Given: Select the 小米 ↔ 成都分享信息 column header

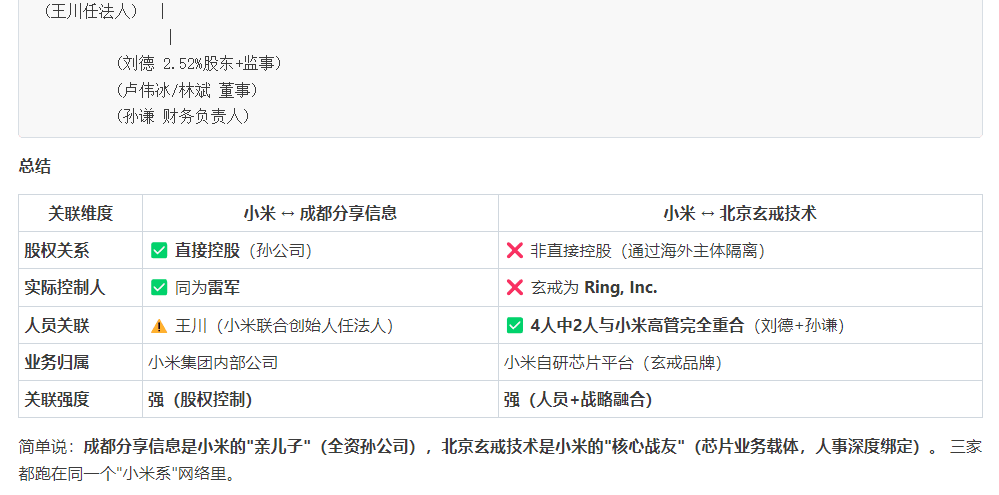Looking at the screenshot, I should pyautogui.click(x=320, y=213).
